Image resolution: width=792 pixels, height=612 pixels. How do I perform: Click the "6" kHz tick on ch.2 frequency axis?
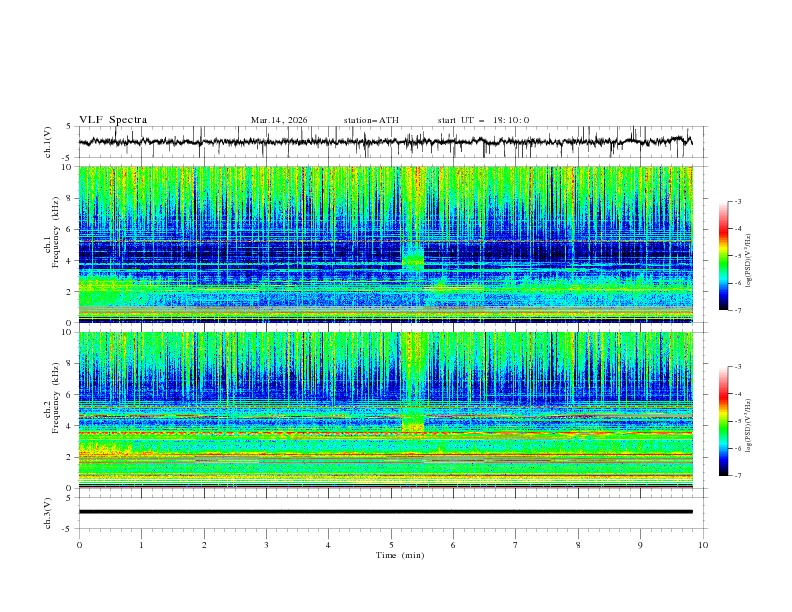coord(70,395)
